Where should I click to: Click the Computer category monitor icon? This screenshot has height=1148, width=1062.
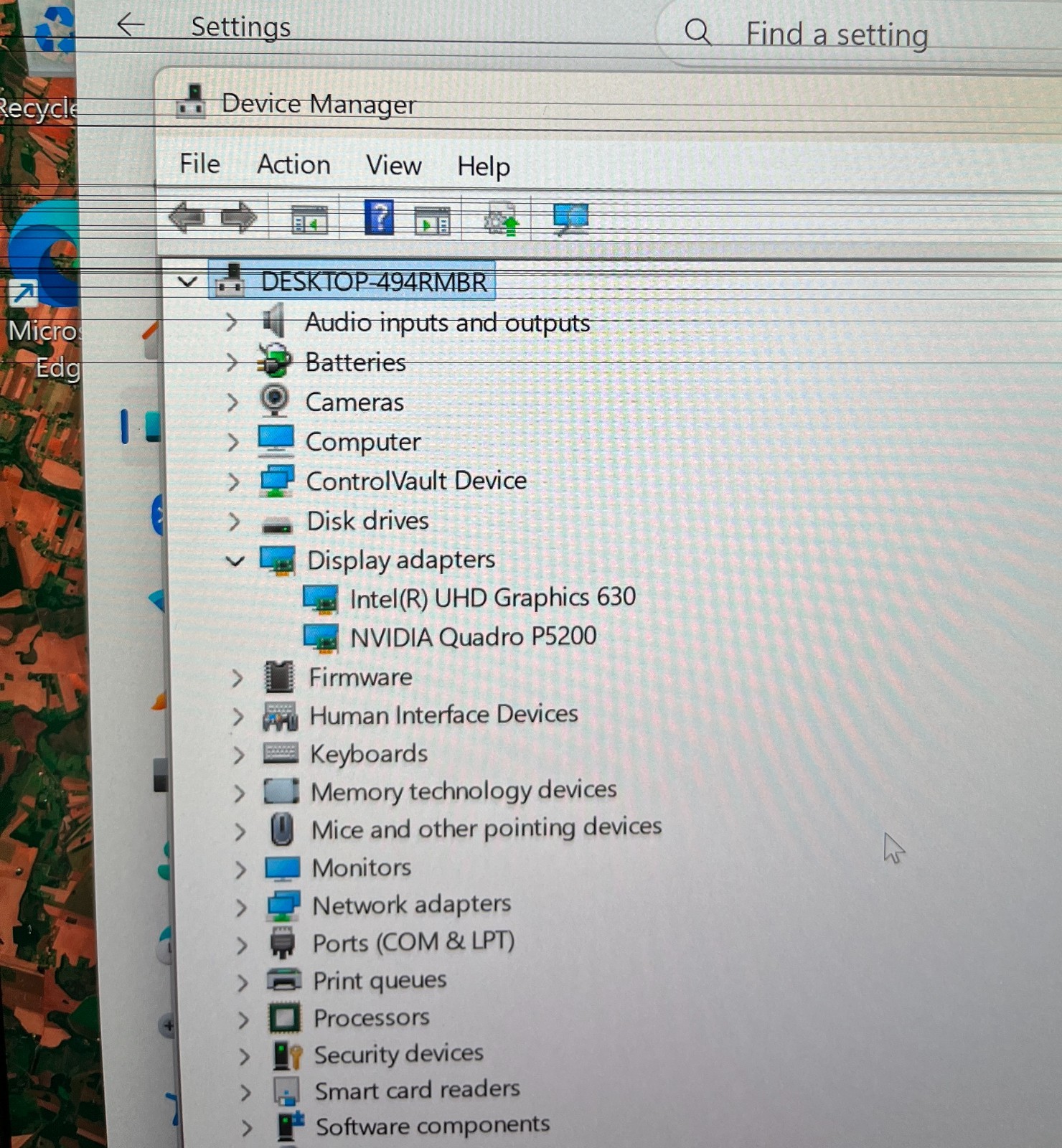tap(276, 441)
